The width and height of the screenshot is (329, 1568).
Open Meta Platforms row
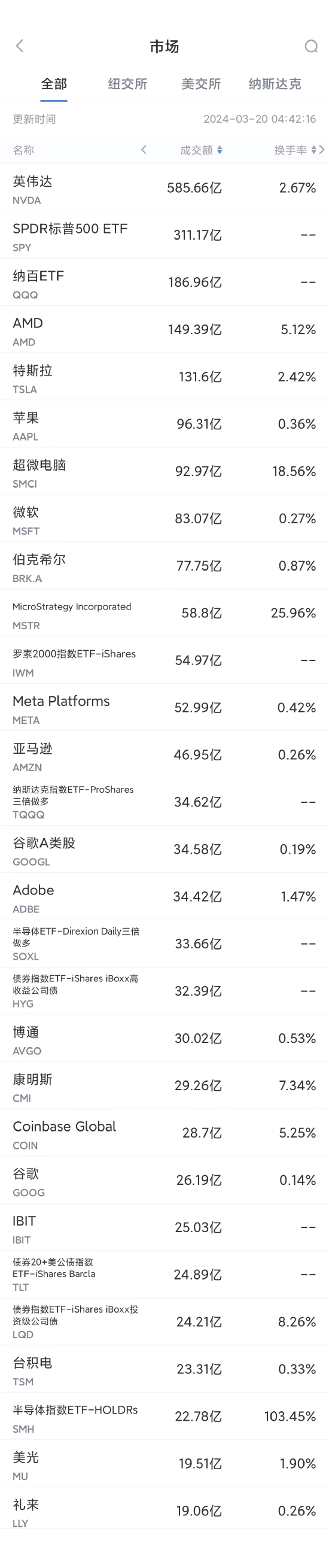[164, 707]
